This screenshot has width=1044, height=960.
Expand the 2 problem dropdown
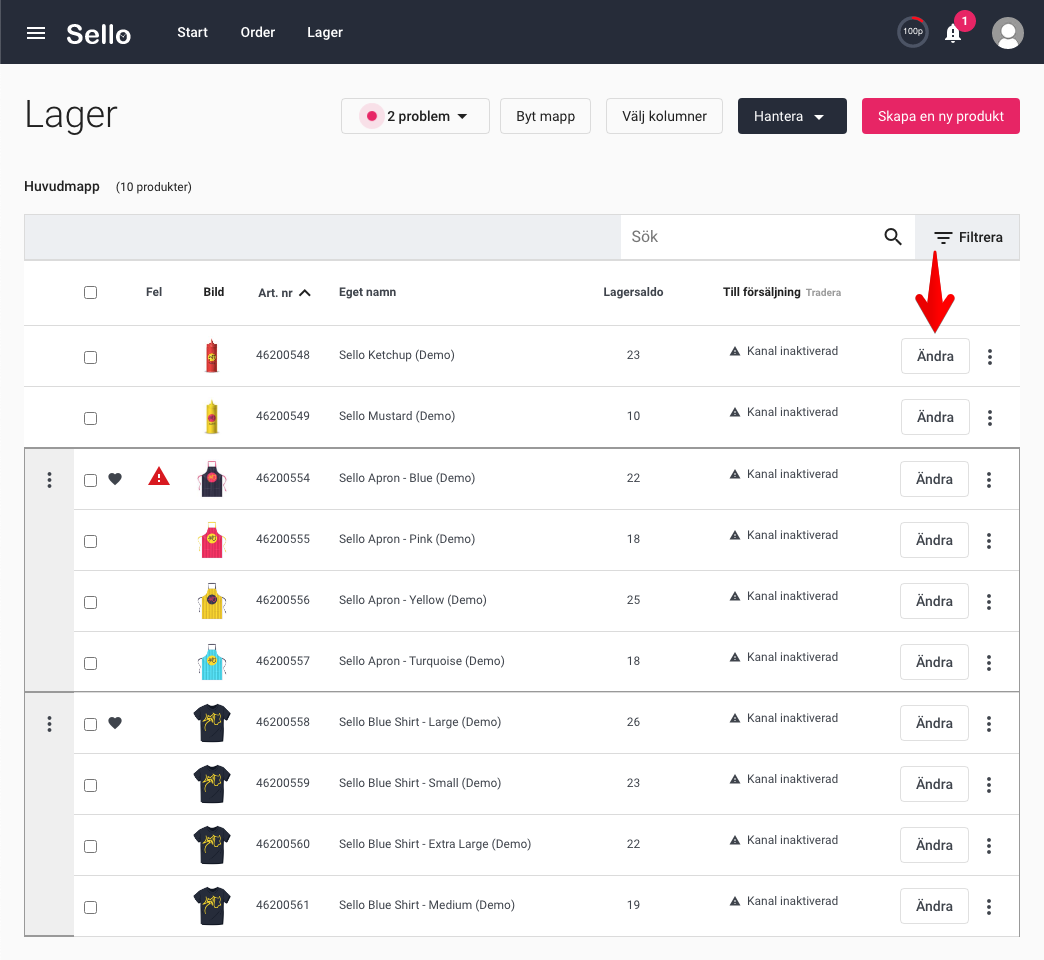click(x=415, y=116)
